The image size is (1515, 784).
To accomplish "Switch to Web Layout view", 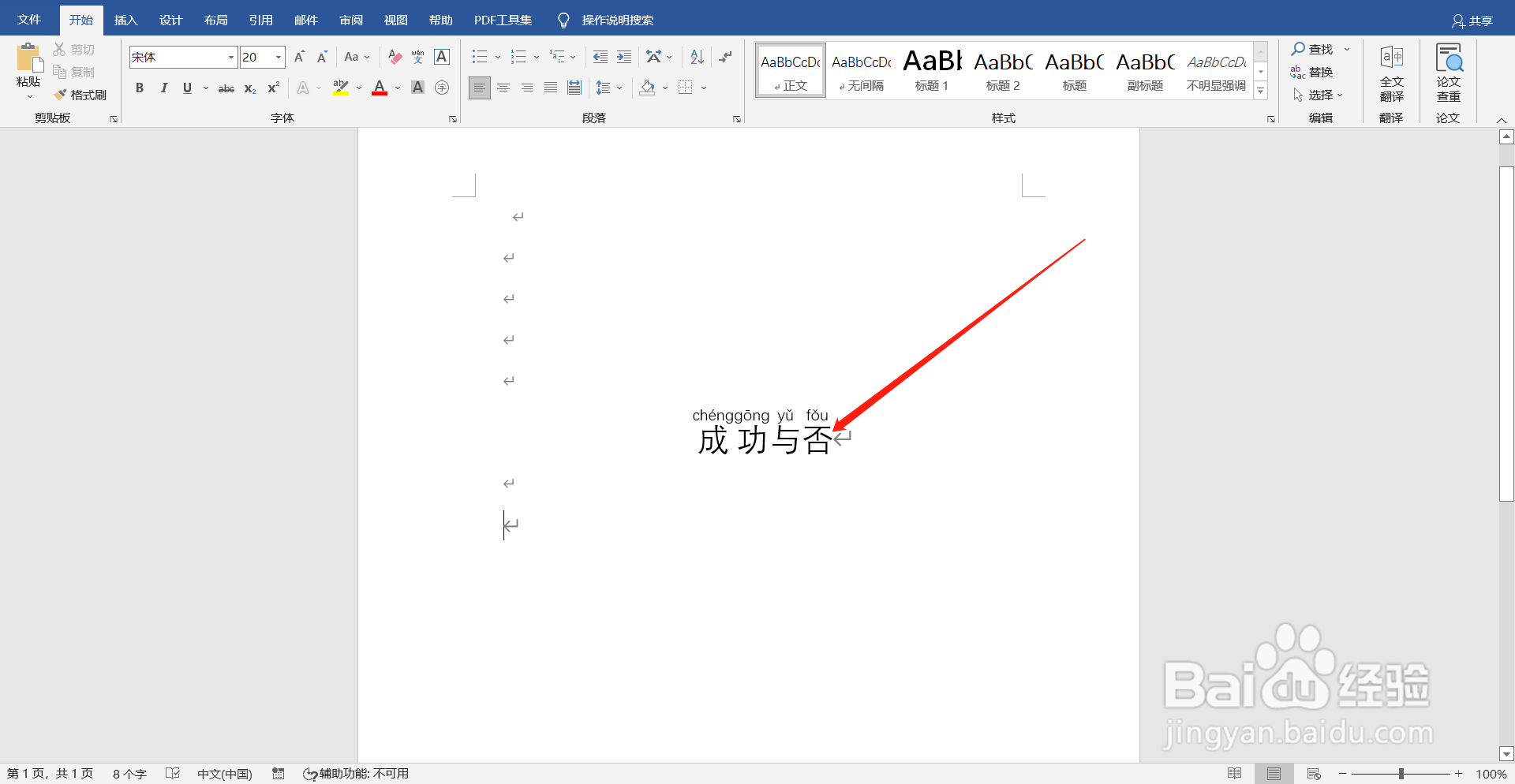I will tap(1314, 774).
